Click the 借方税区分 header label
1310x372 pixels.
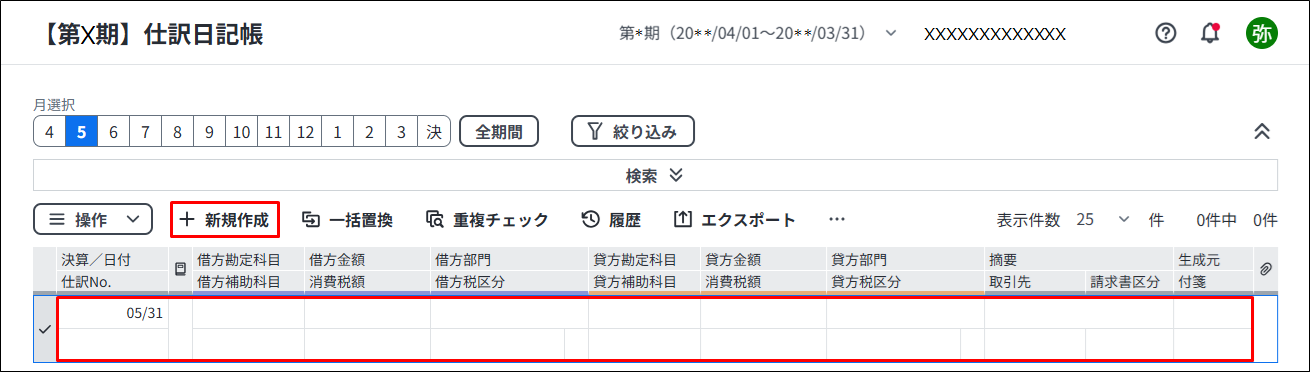click(x=470, y=282)
